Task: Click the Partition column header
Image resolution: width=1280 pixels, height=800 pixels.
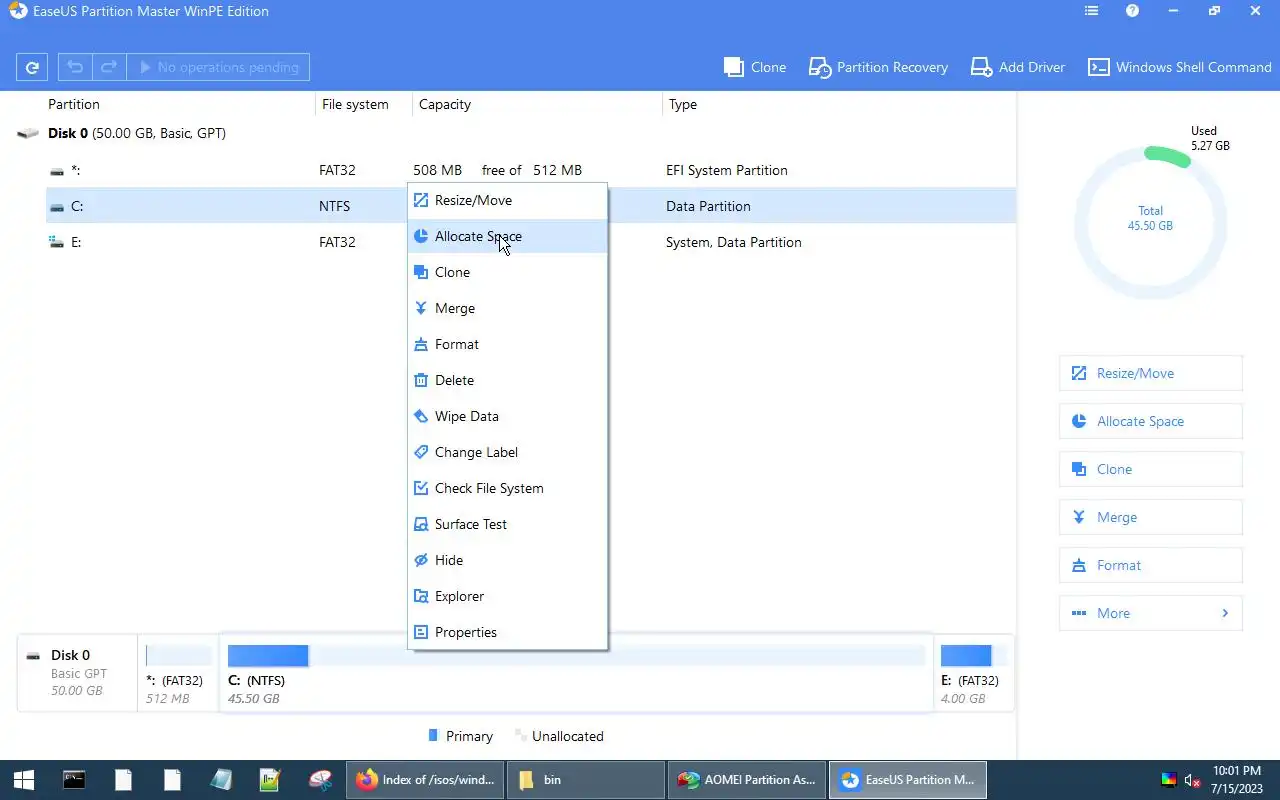Action: pos(74,104)
